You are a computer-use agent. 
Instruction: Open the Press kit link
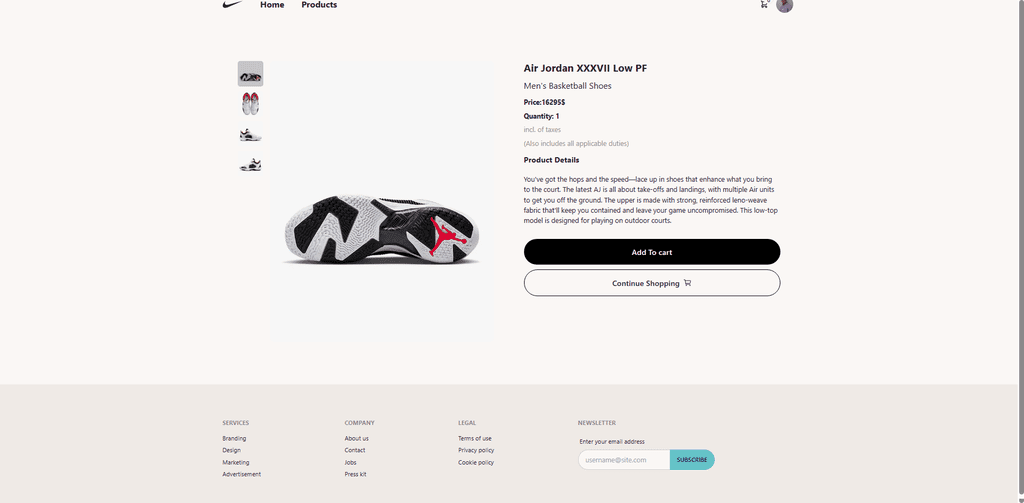click(355, 474)
